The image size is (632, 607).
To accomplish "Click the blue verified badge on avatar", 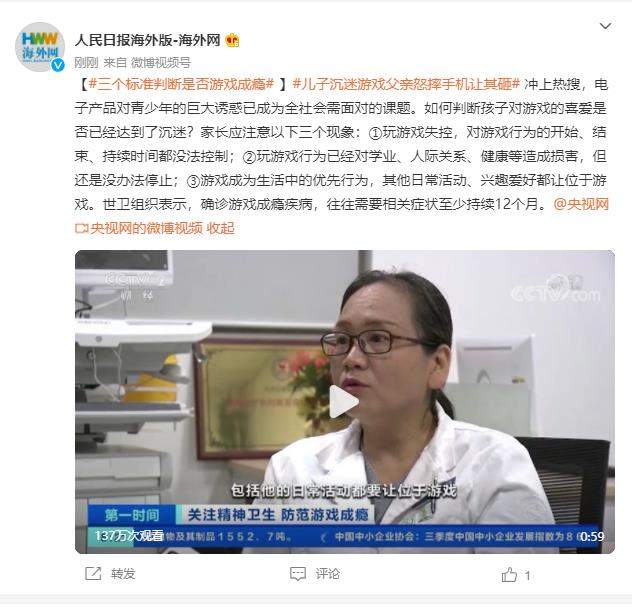I will 58,64.
